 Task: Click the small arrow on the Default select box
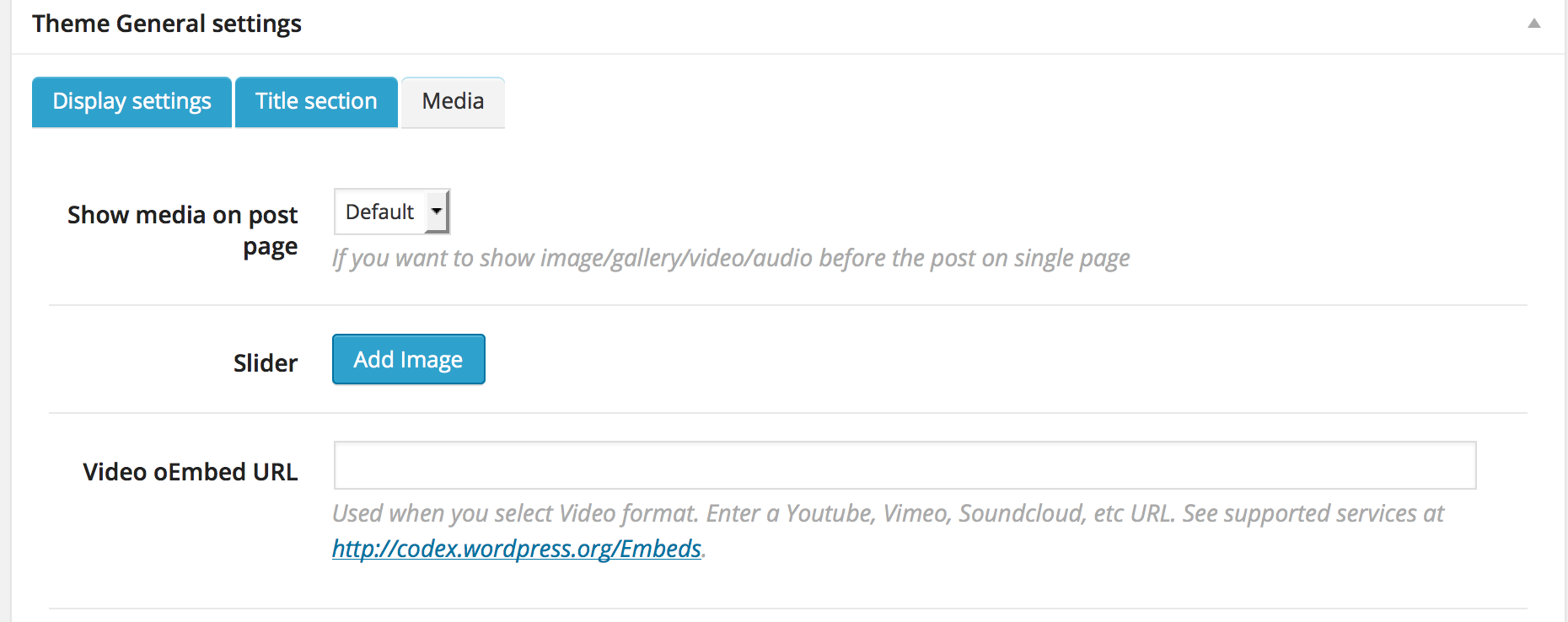[x=437, y=212]
